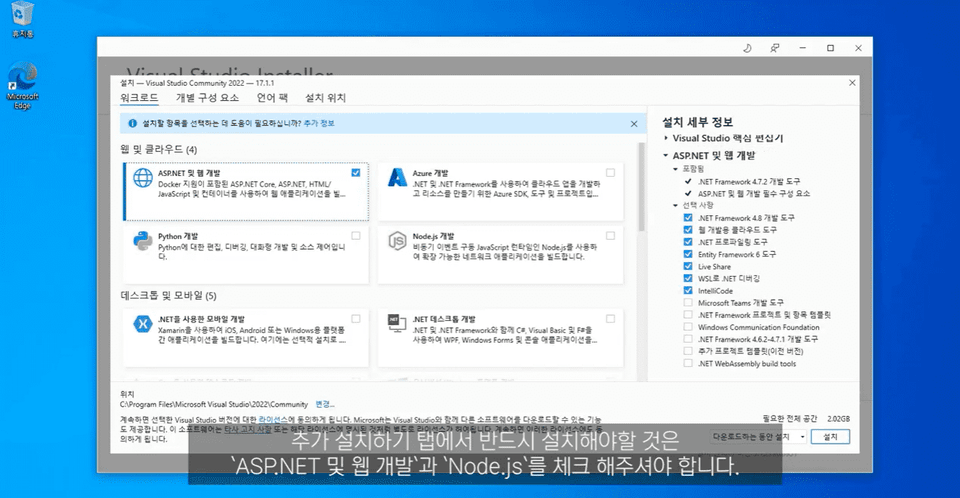
Task: Uncheck ASP.NET 및 웹 개발 workload
Action: tap(356, 173)
